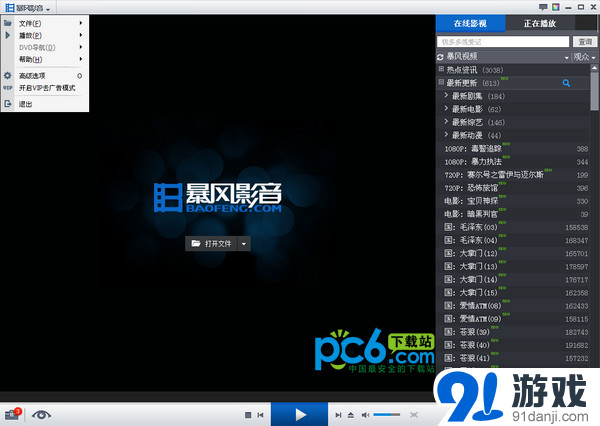
Task: Skip to the next track
Action: pyautogui.click(x=338, y=415)
